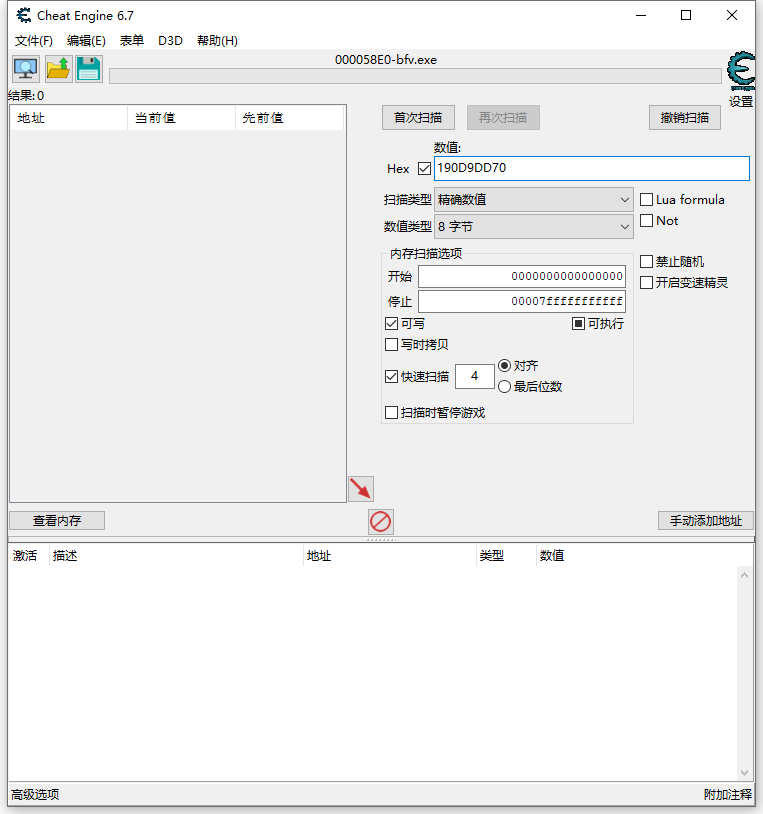
Task: Toggle the 可执行 checkbox
Action: point(578,324)
